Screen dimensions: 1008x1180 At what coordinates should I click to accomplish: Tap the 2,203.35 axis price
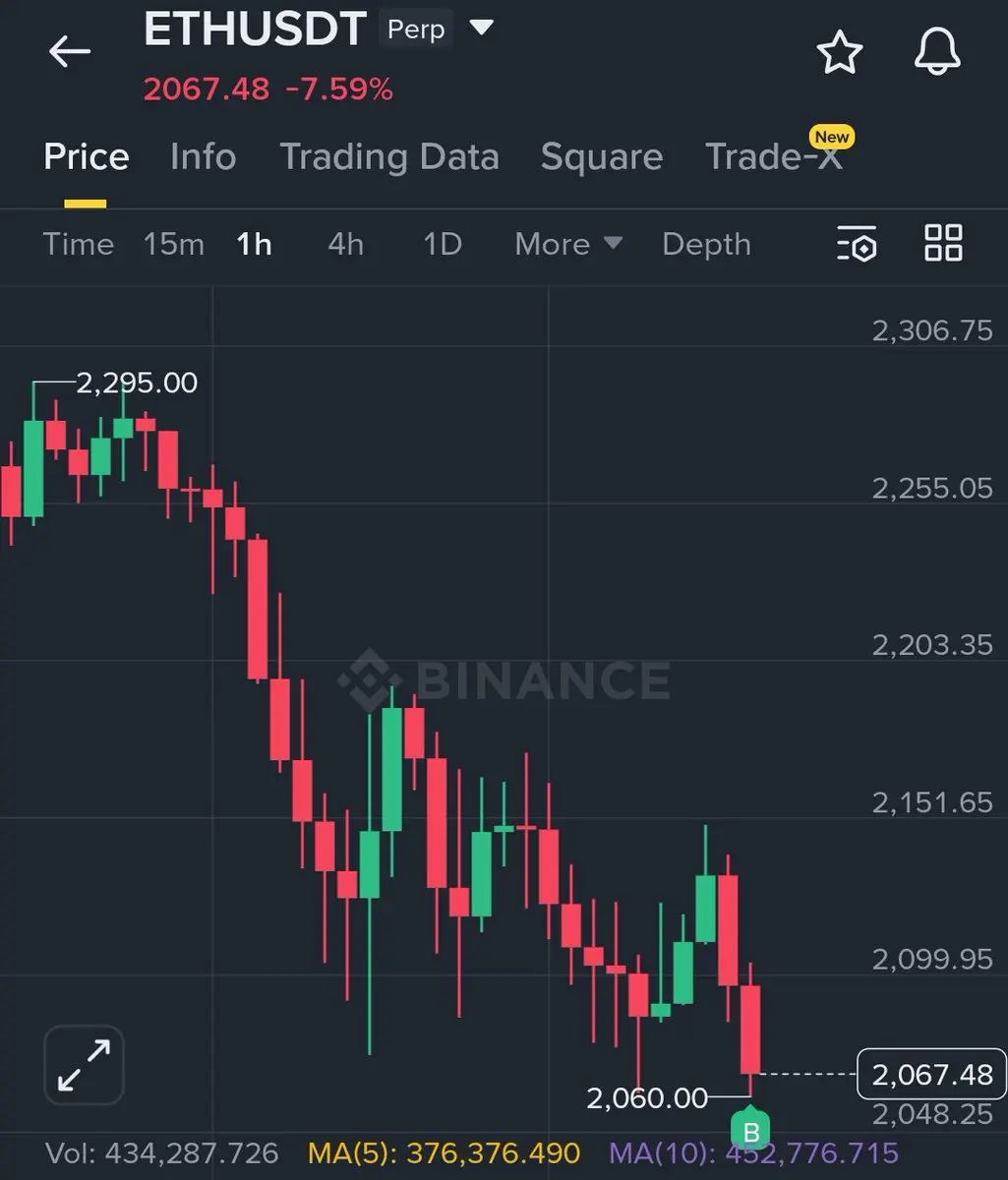pyautogui.click(x=933, y=645)
